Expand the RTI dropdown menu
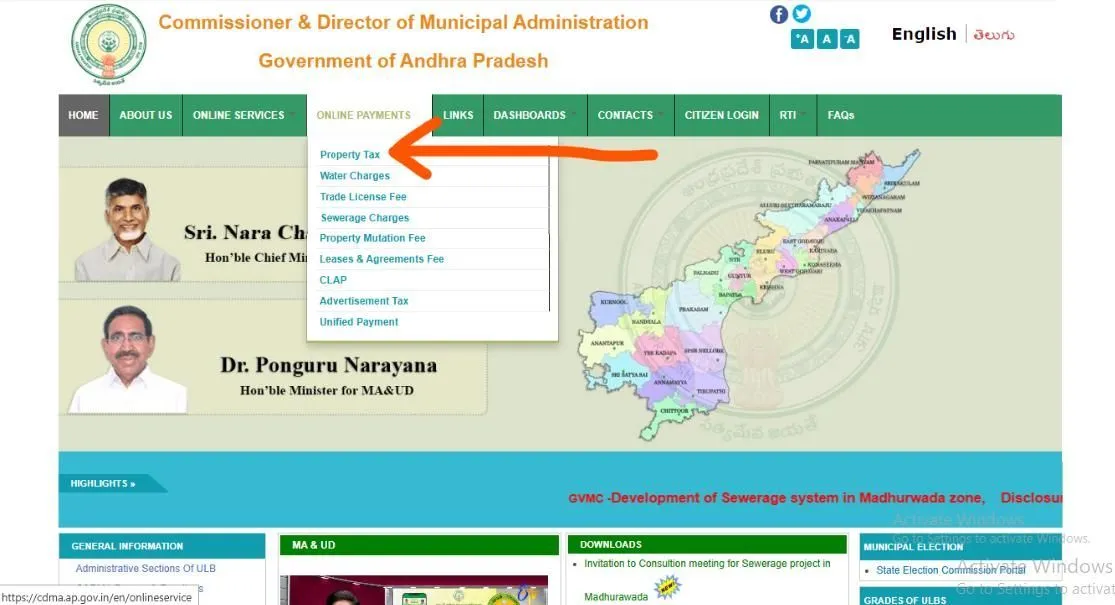The image size is (1115, 605). [x=788, y=114]
